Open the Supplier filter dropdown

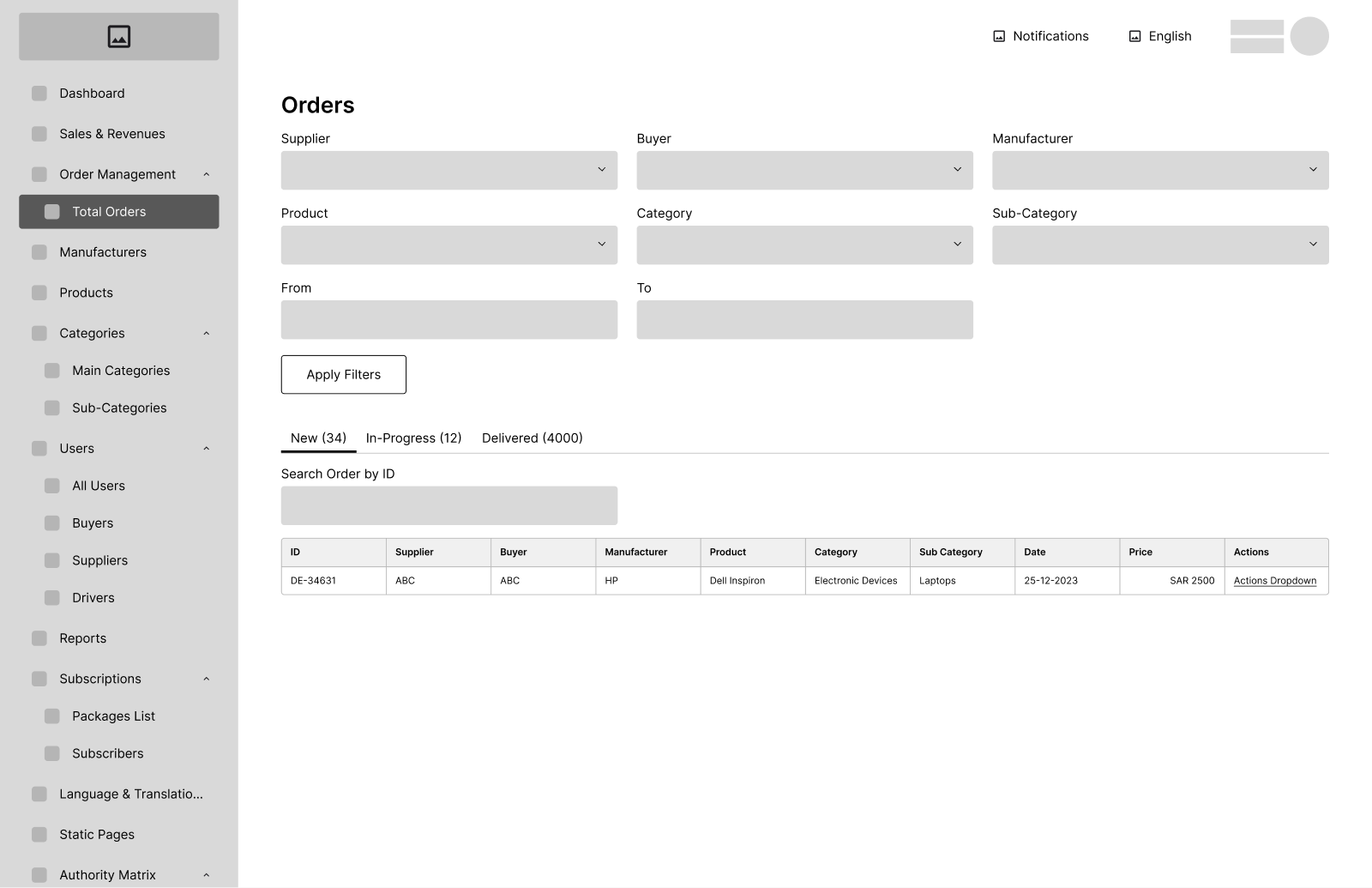coord(449,170)
